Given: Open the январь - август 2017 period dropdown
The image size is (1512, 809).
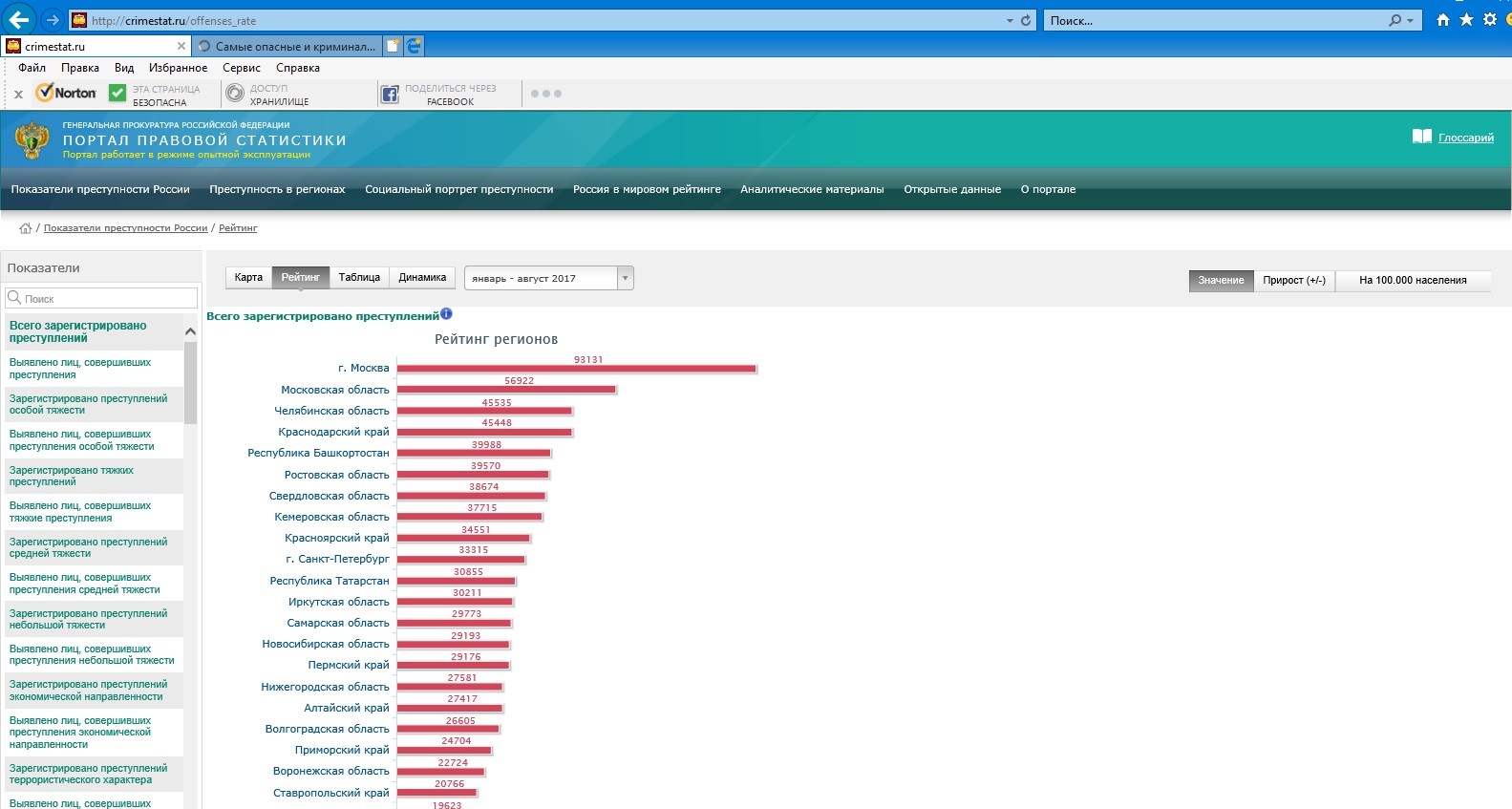Looking at the screenshot, I should pos(548,278).
